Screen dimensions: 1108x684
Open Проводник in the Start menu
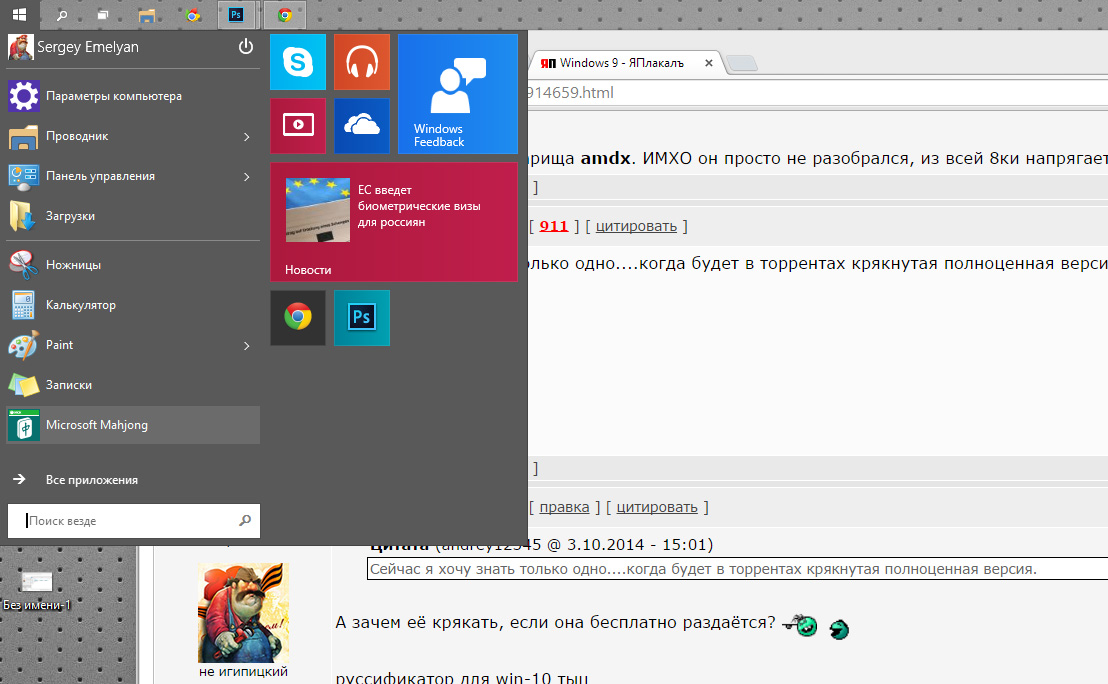point(133,136)
